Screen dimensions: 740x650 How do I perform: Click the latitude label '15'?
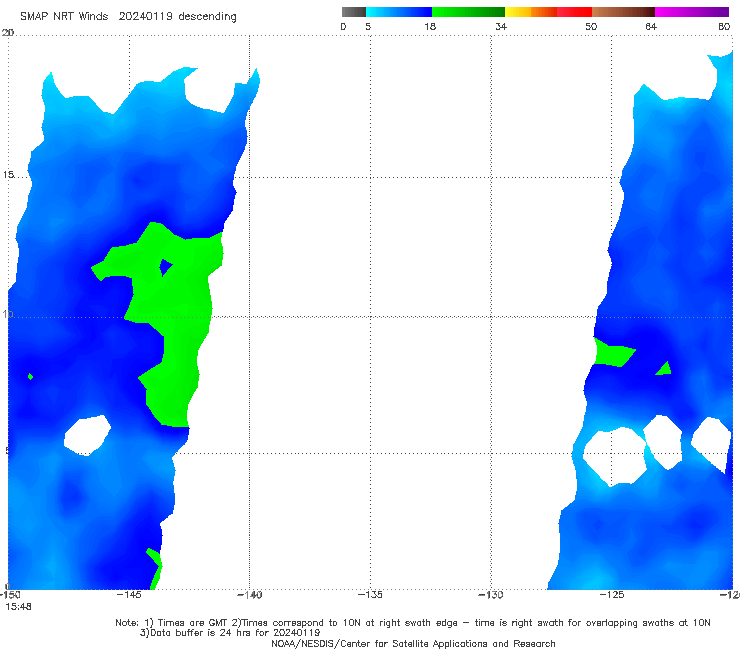[8, 175]
